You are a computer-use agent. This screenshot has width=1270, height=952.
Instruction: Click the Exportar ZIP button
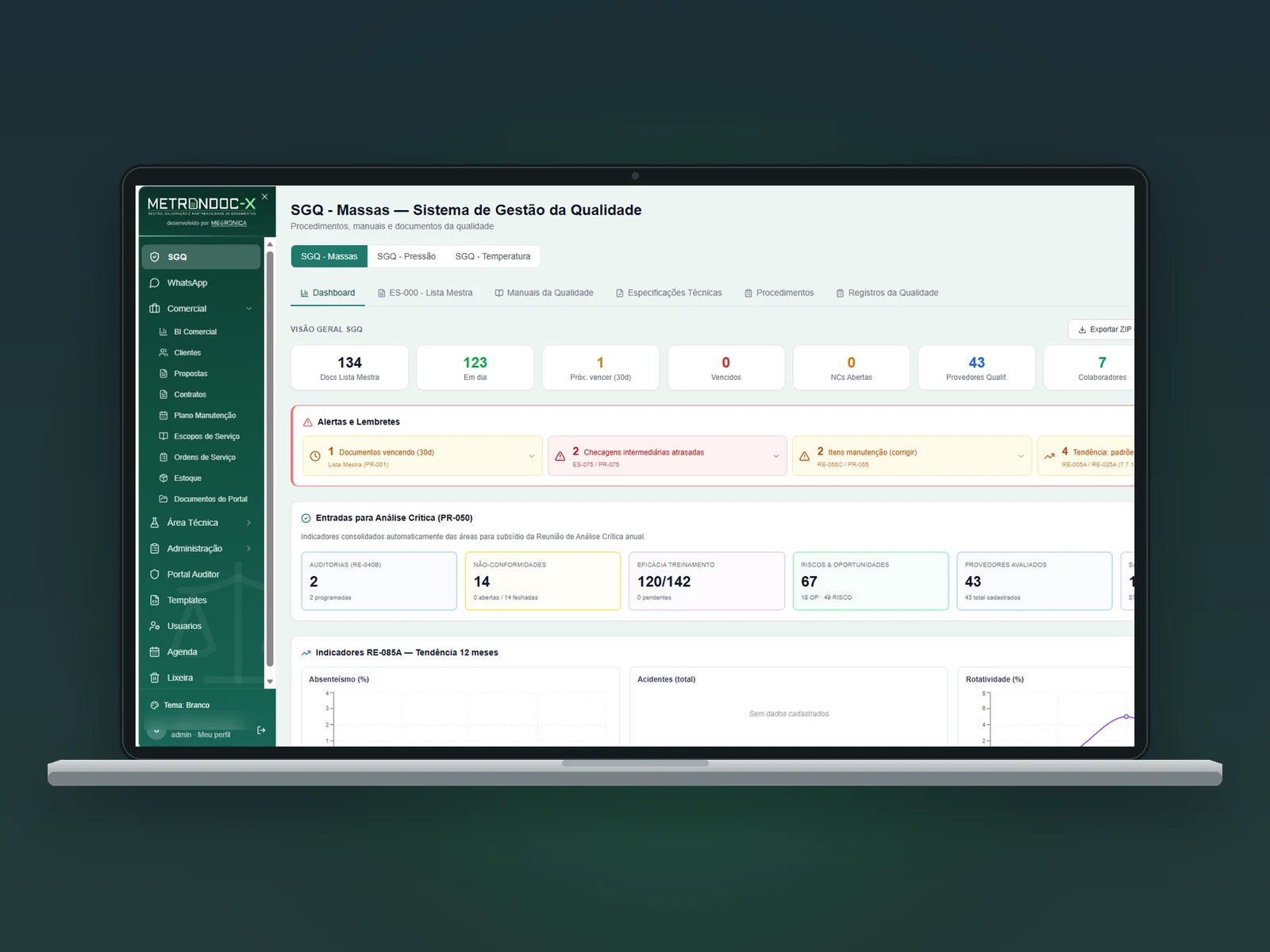(x=1102, y=329)
